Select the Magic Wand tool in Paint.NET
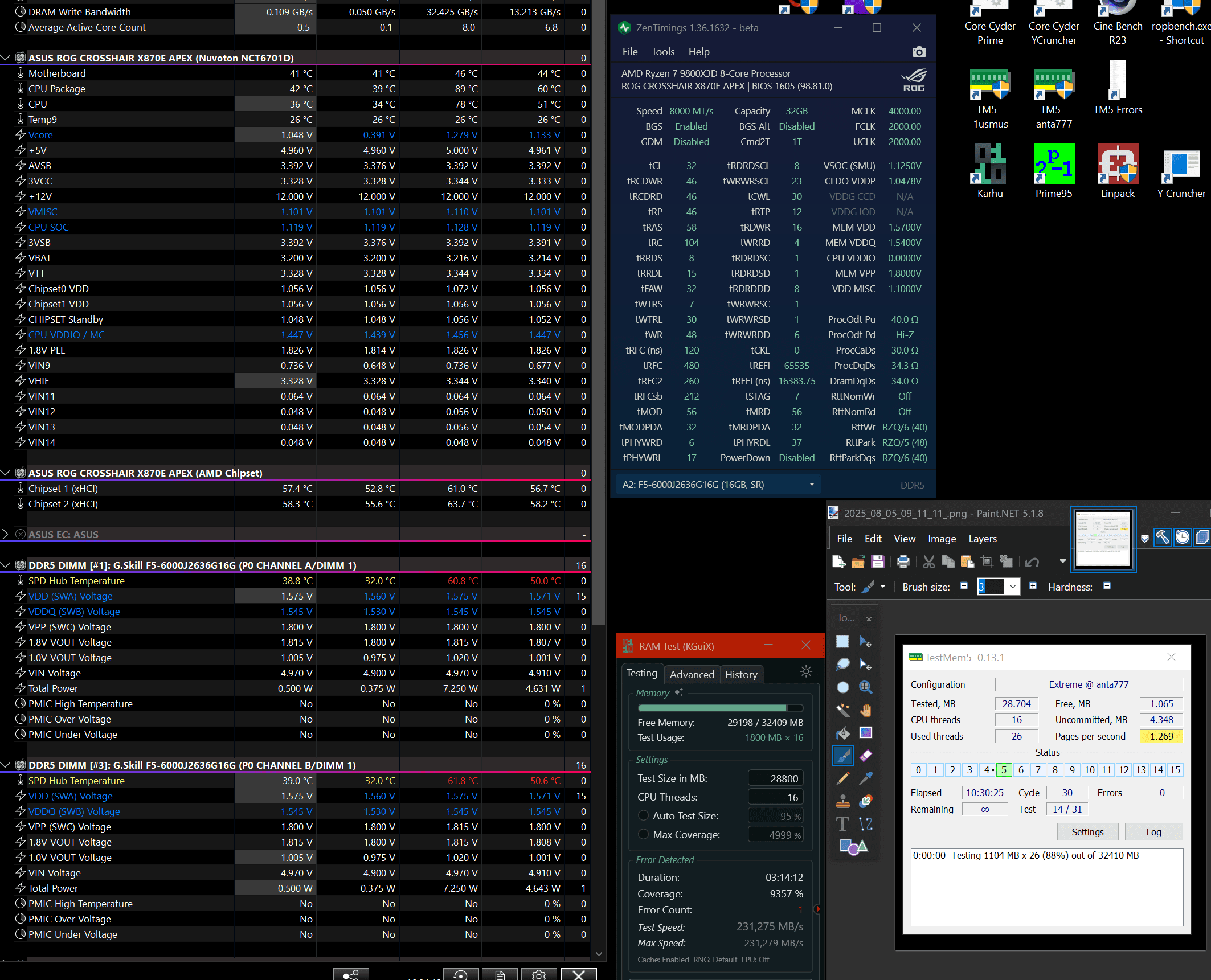Viewport: 1211px width, 980px height. coord(842,710)
